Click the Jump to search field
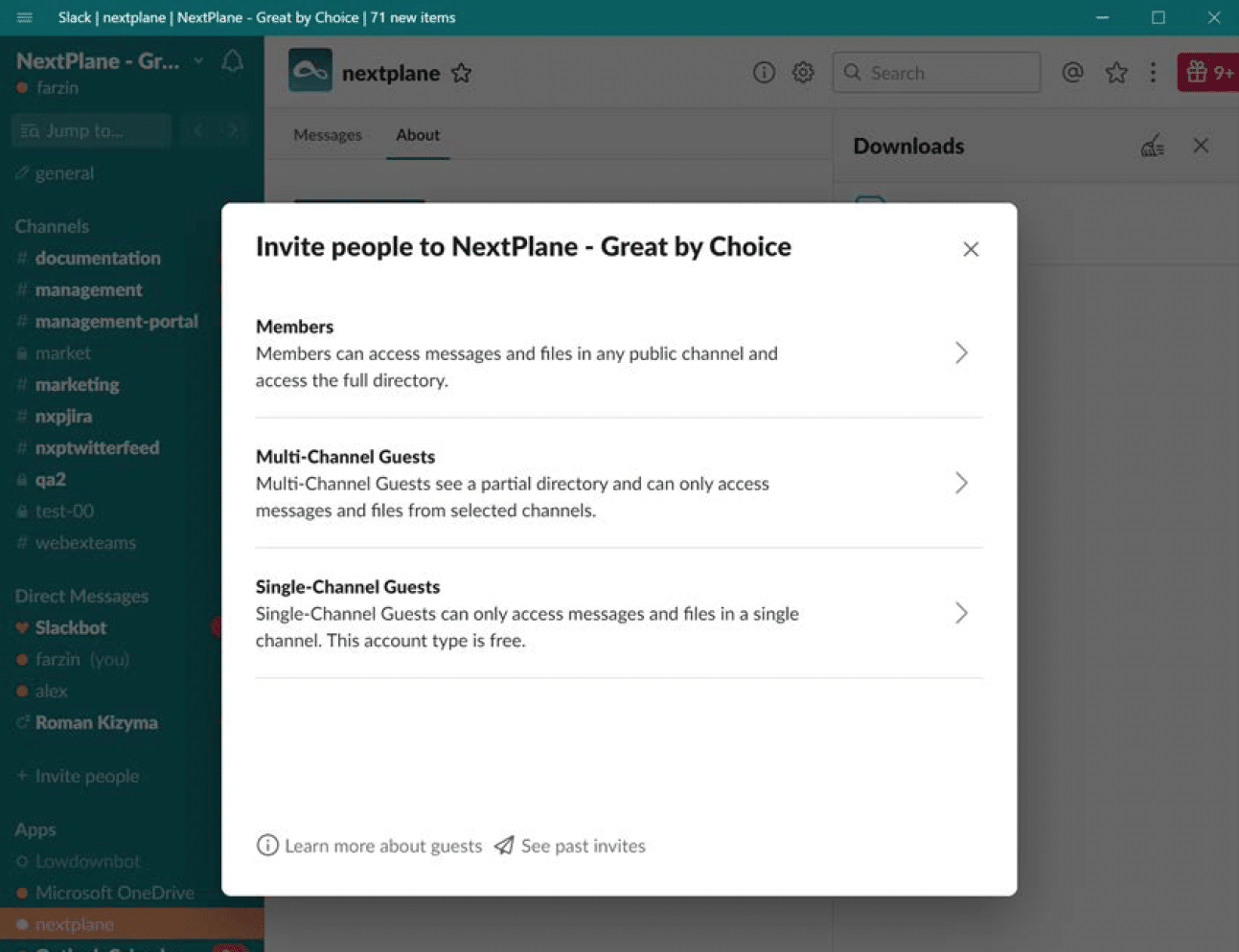The width and height of the screenshot is (1239, 952). (x=91, y=130)
